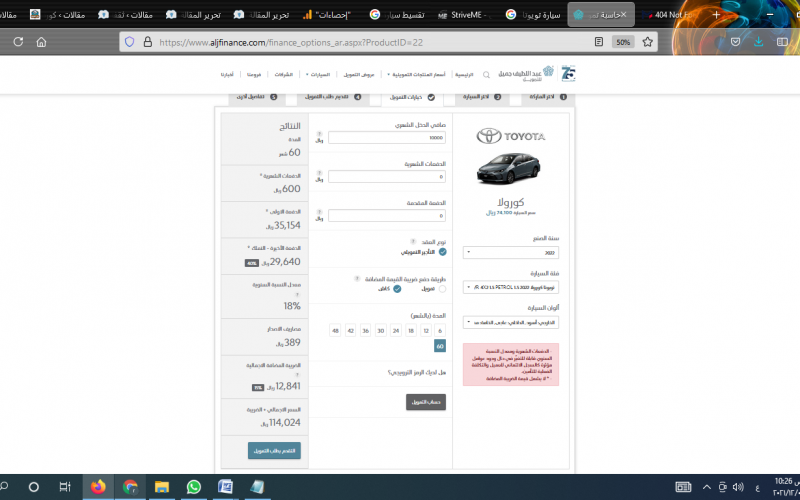Screen dimensions: 800x500
Task: Choose 12 months duration
Action: (x=426, y=331)
